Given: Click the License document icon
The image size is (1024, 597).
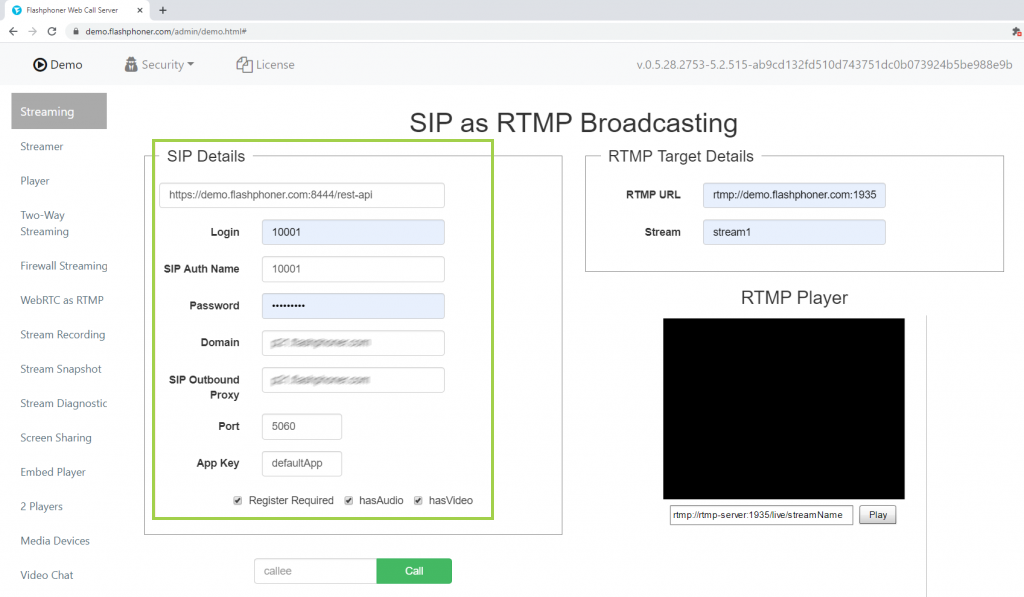Looking at the screenshot, I should click(244, 65).
